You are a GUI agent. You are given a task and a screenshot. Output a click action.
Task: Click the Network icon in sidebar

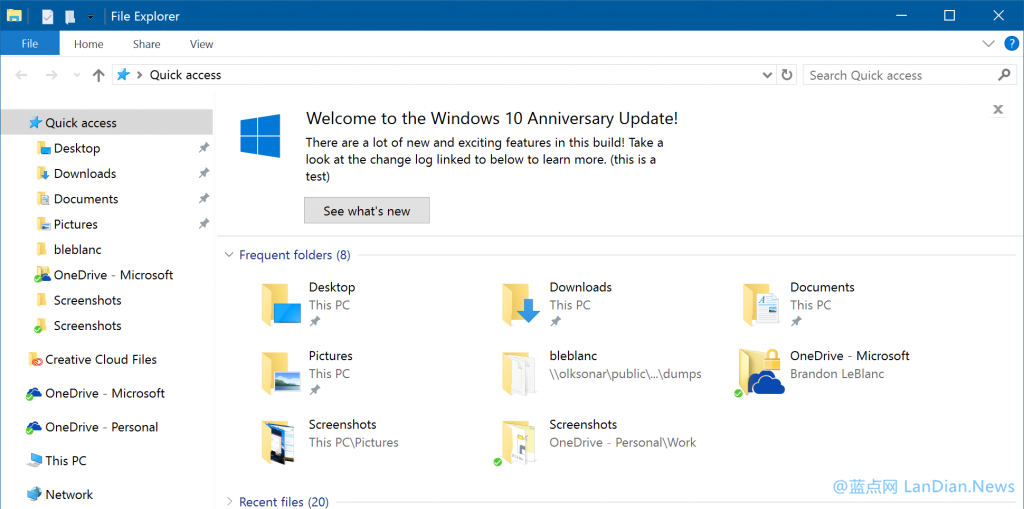[x=34, y=495]
